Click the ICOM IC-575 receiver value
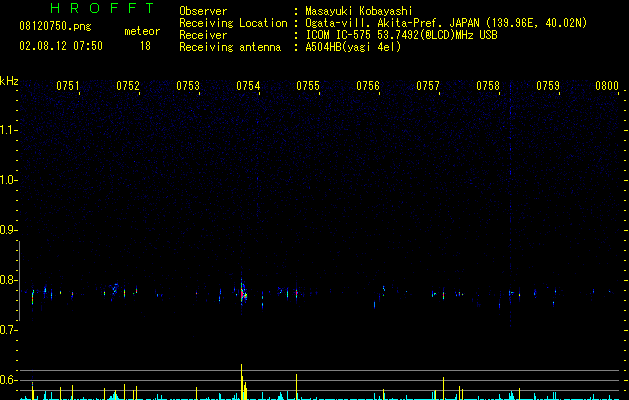 tap(401, 35)
